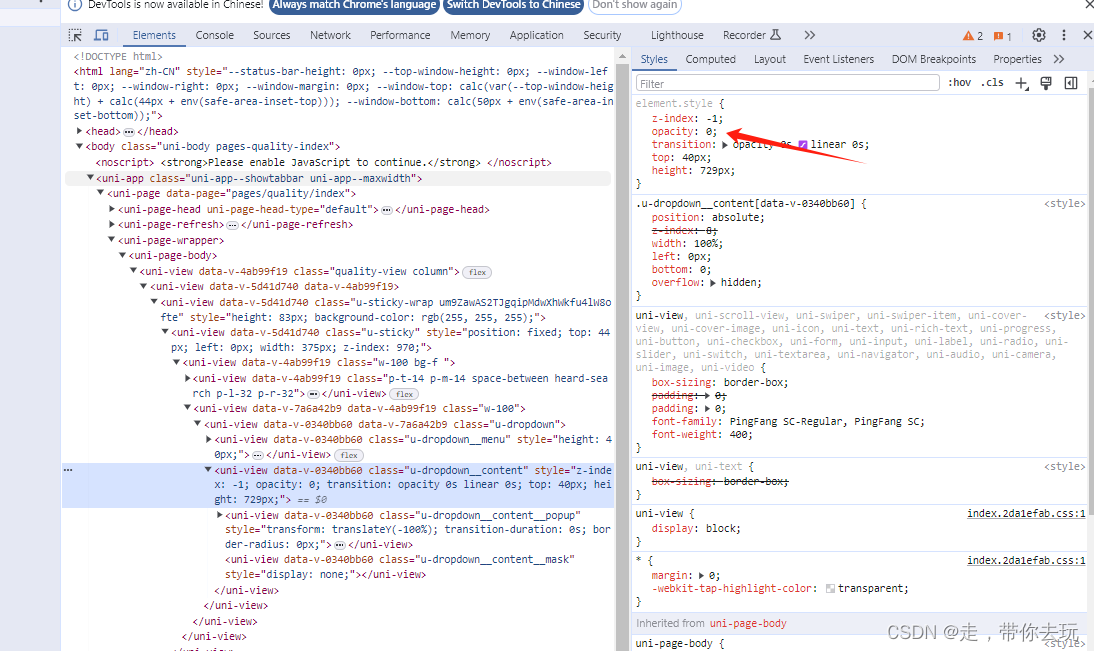Viewport: 1094px width, 651px height.
Task: Open DOM Breakpoints pane tab
Action: 934,59
